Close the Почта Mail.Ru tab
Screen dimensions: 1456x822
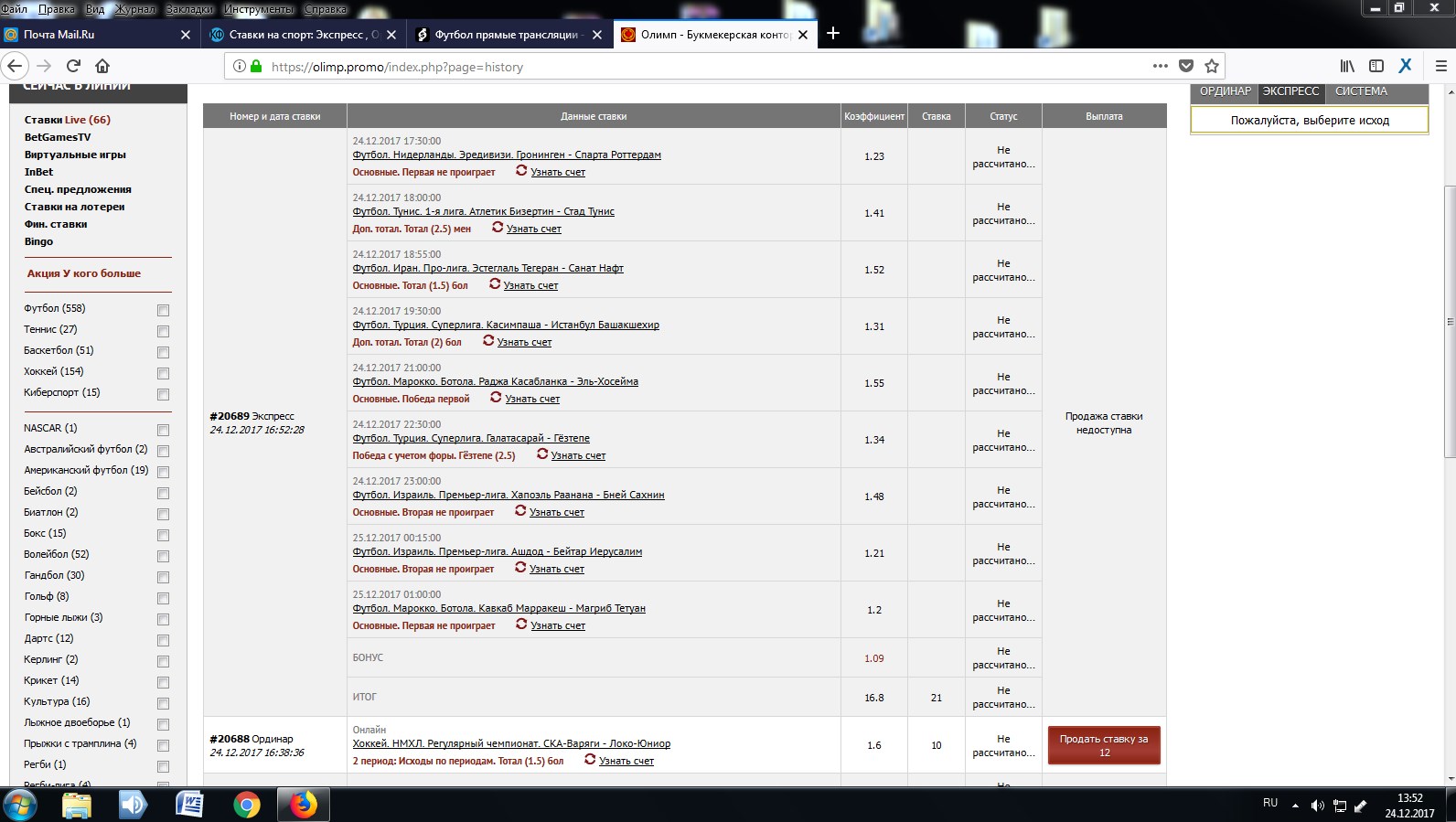coord(186,35)
